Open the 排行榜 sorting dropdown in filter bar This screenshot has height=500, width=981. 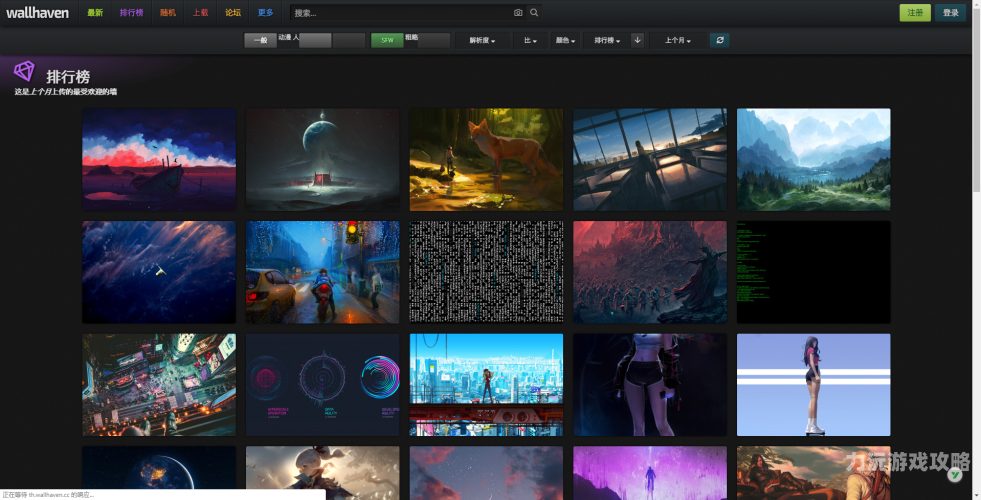607,41
